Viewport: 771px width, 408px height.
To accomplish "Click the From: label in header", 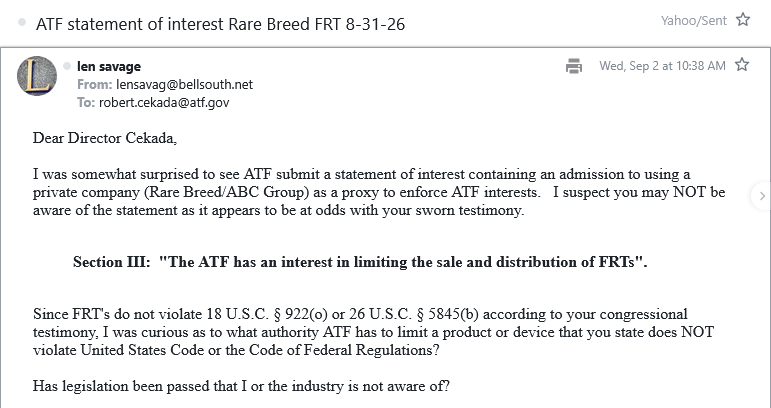I will [x=95, y=85].
